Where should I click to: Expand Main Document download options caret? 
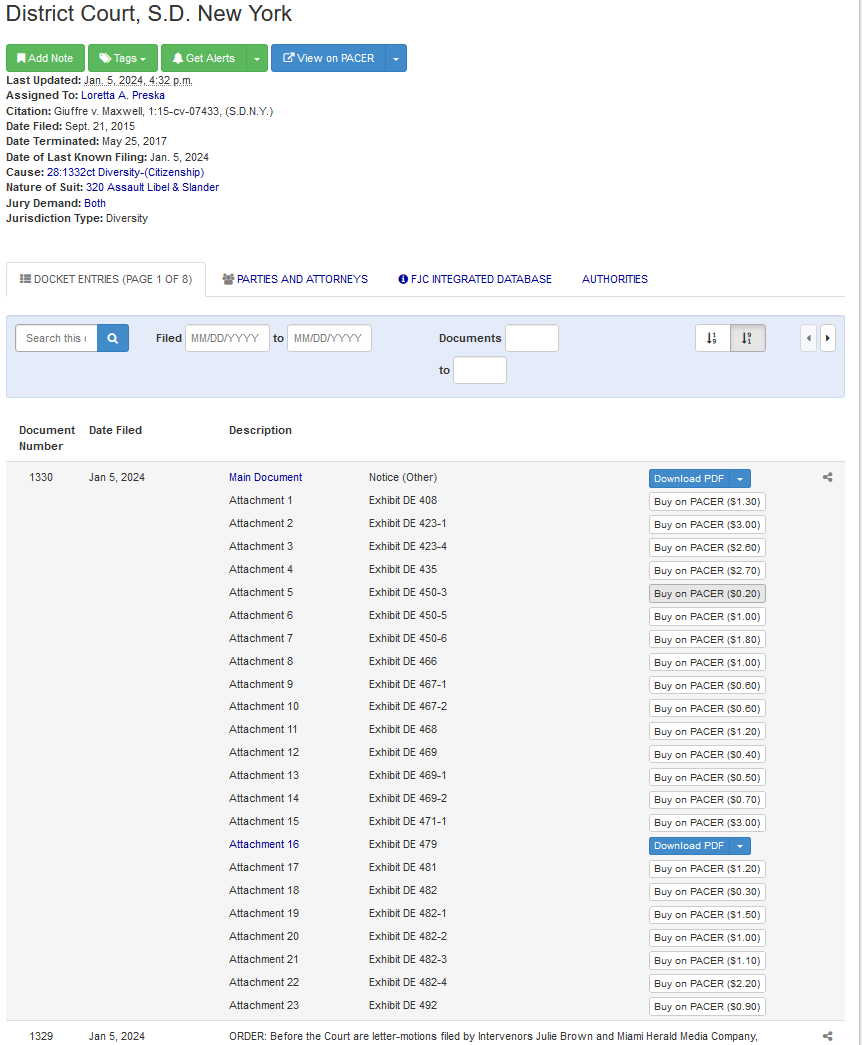pyautogui.click(x=740, y=479)
